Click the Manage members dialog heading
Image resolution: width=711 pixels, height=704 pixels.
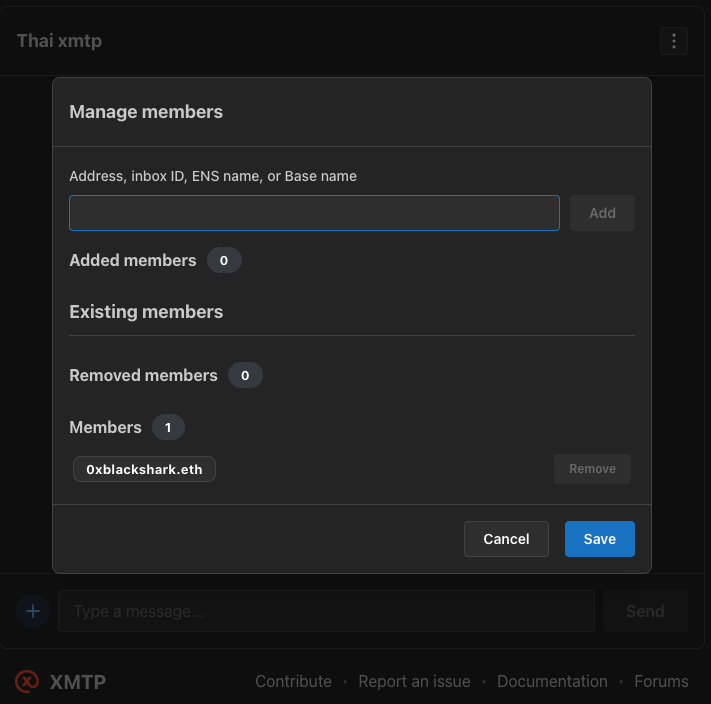pos(146,112)
